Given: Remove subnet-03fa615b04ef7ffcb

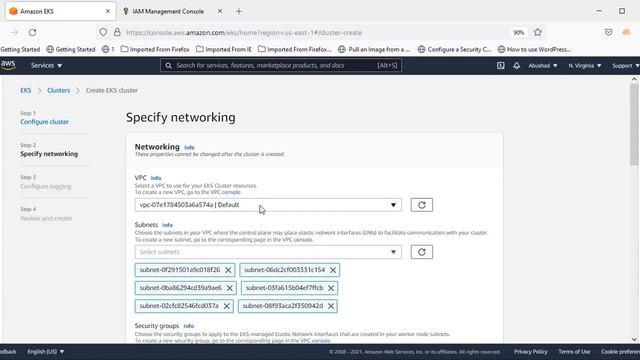Looking at the screenshot, I should pyautogui.click(x=331, y=288).
